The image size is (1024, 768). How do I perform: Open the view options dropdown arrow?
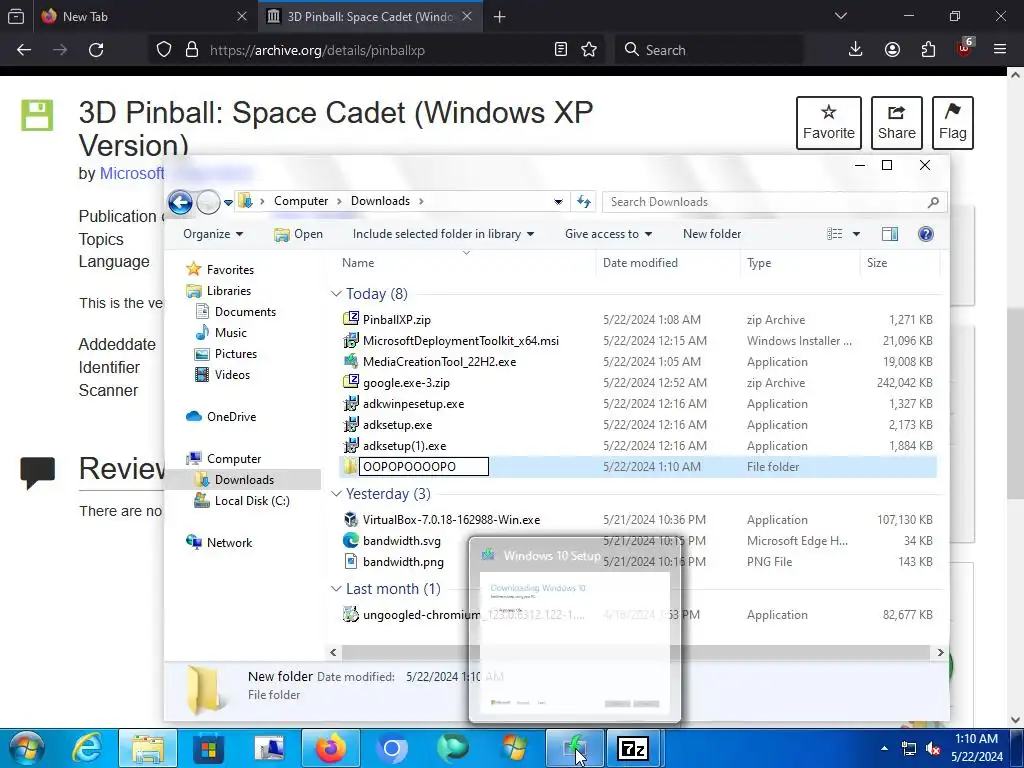click(856, 234)
